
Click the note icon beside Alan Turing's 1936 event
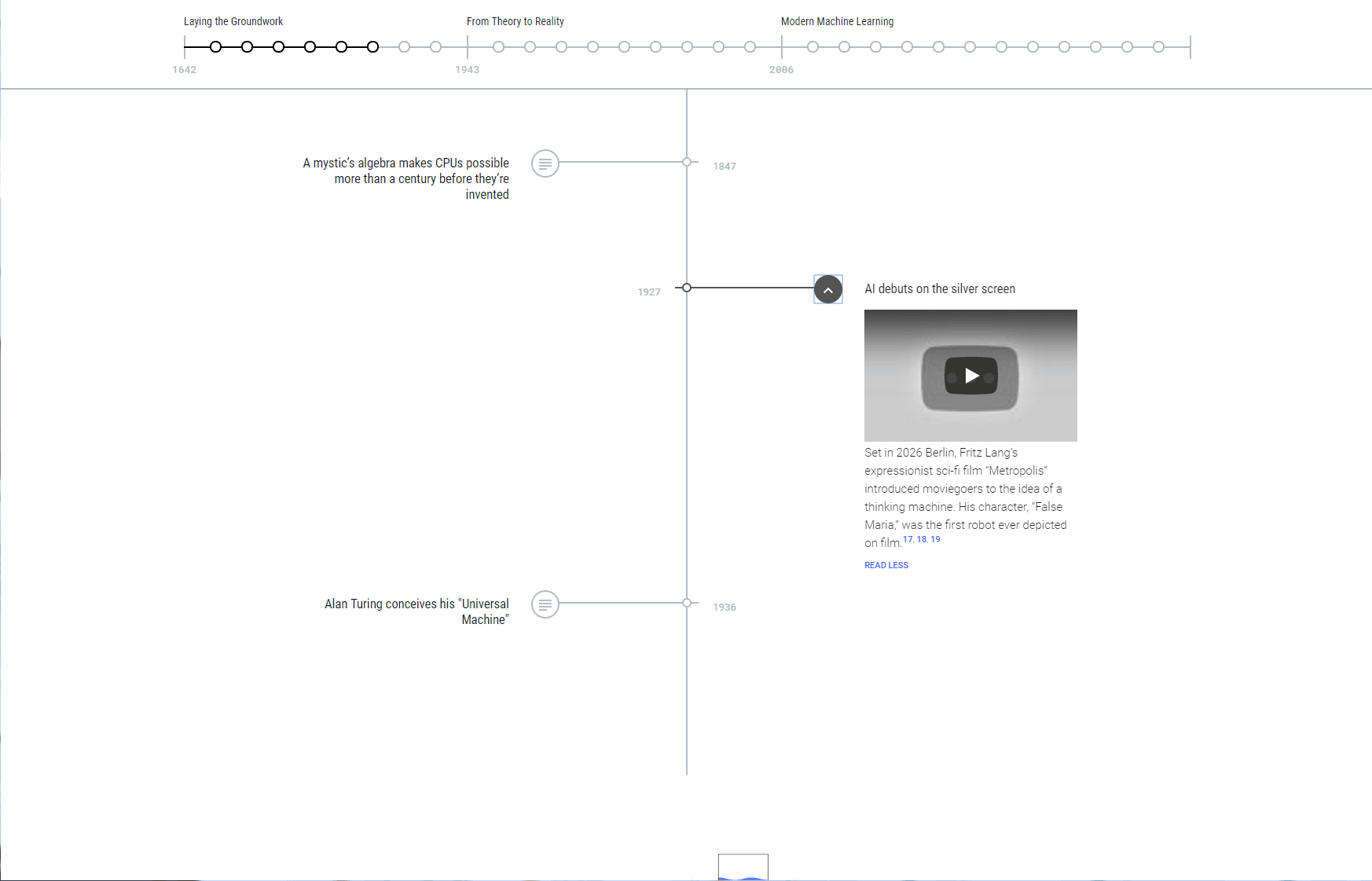[545, 604]
